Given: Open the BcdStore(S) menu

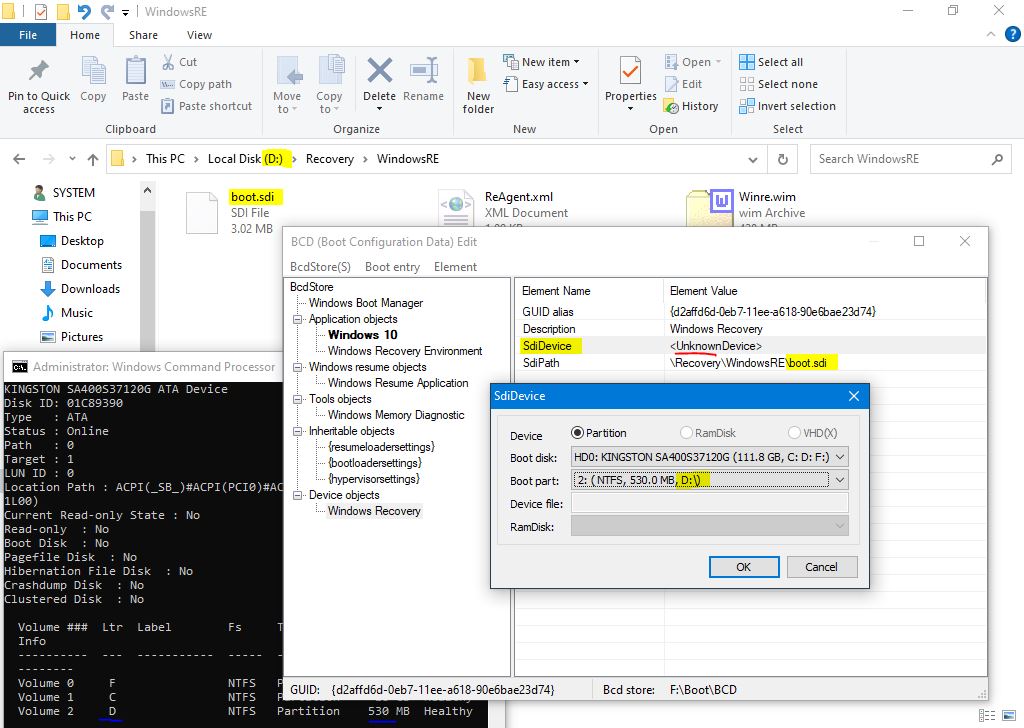Looking at the screenshot, I should [320, 267].
